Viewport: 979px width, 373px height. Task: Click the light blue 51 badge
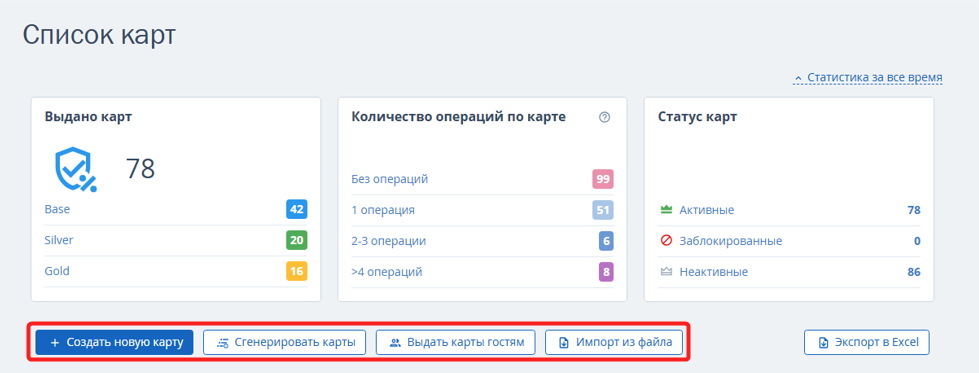pos(603,210)
